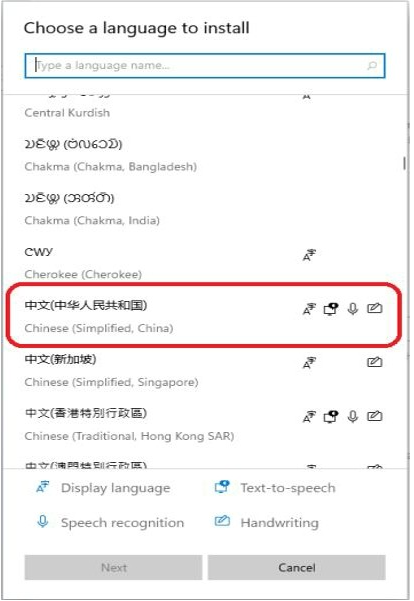
Task: Click microphone icon for Chinese (Simplified, China)
Action: [353, 309]
